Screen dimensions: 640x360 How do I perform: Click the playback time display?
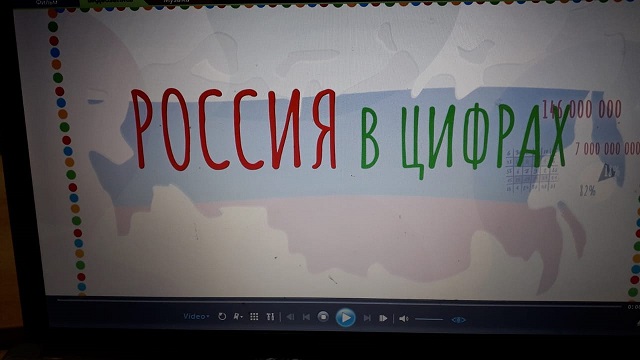pyautogui.click(x=634, y=307)
